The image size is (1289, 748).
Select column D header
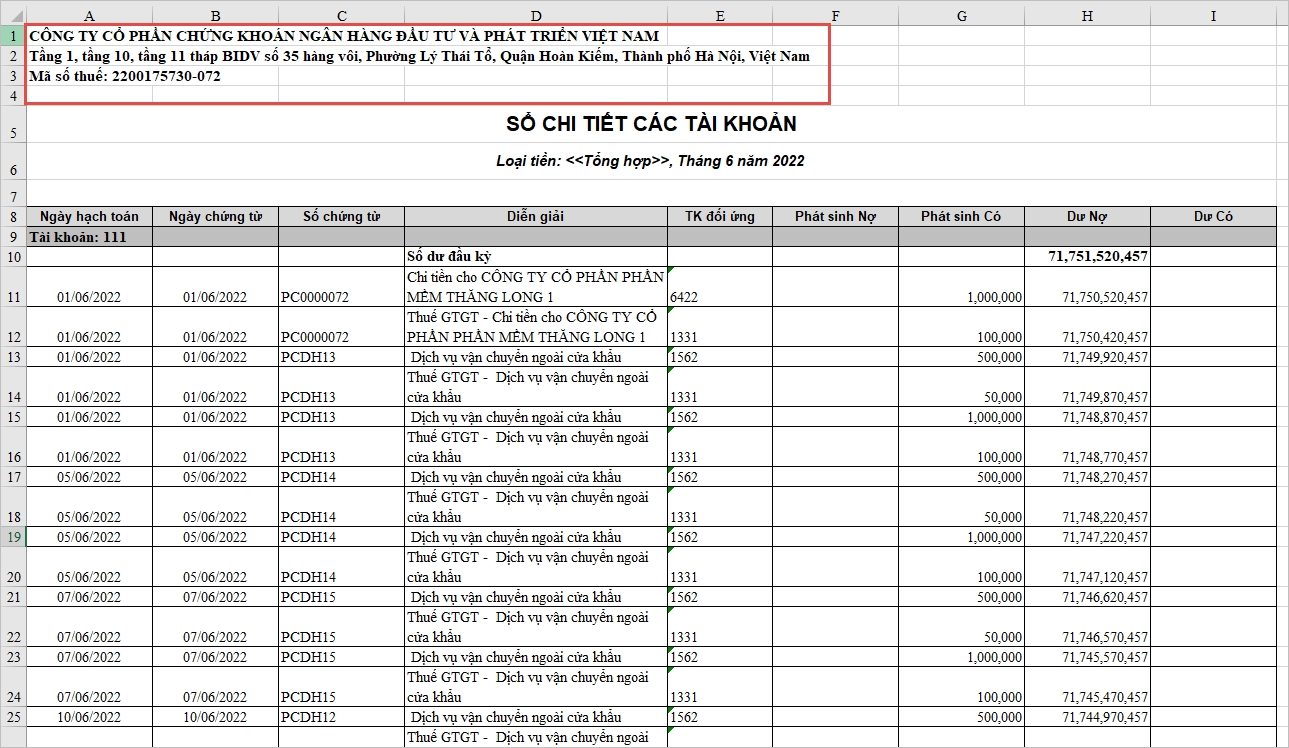536,16
